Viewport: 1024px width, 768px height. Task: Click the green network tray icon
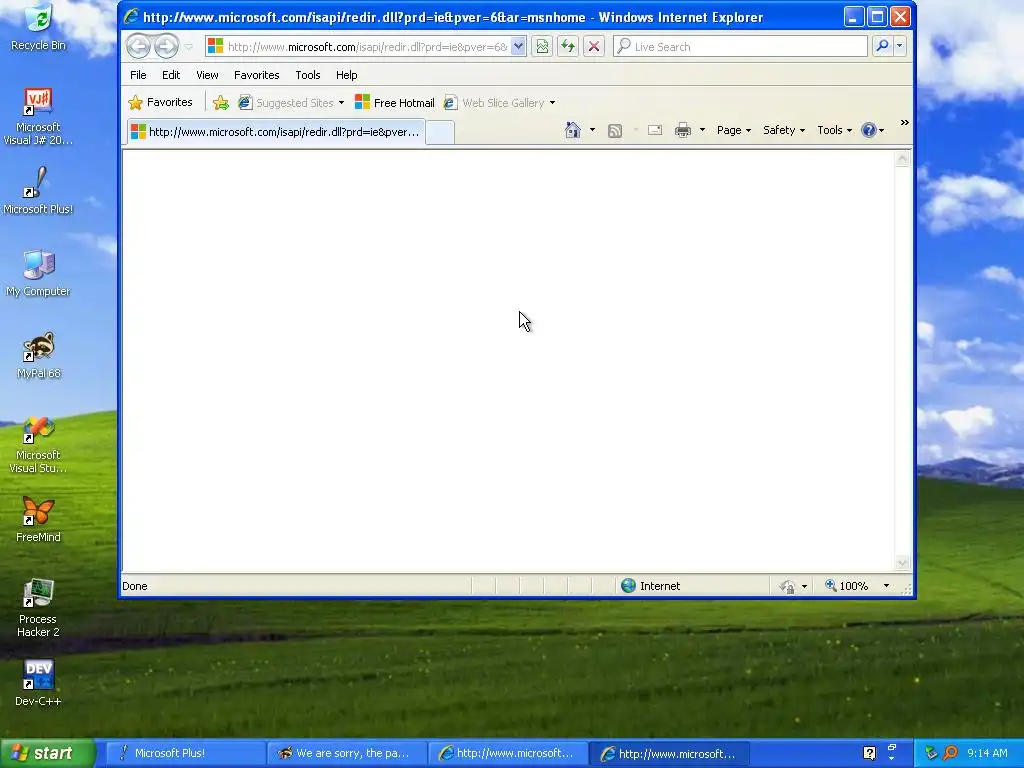931,753
